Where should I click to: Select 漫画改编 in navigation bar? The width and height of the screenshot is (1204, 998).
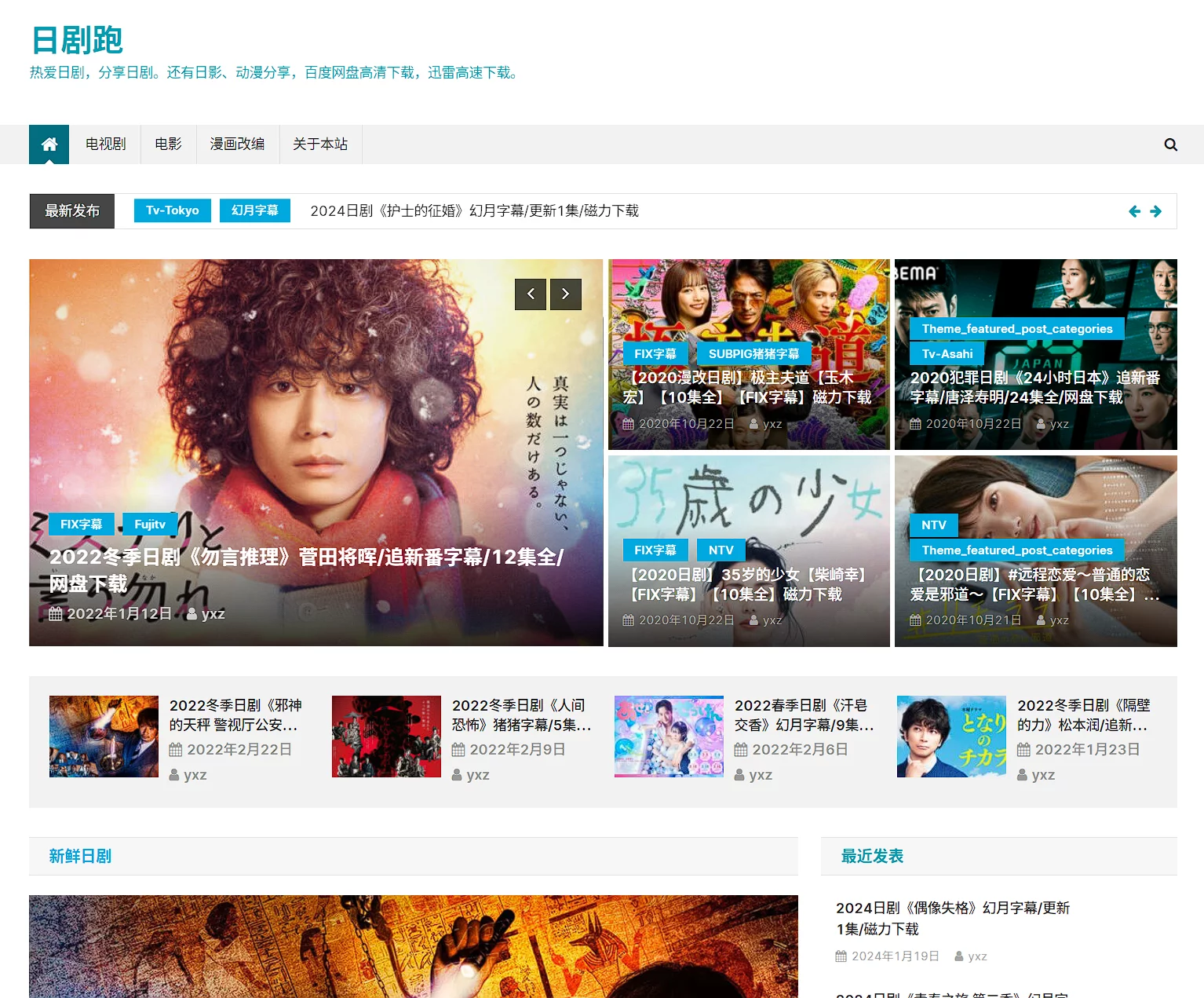(237, 144)
